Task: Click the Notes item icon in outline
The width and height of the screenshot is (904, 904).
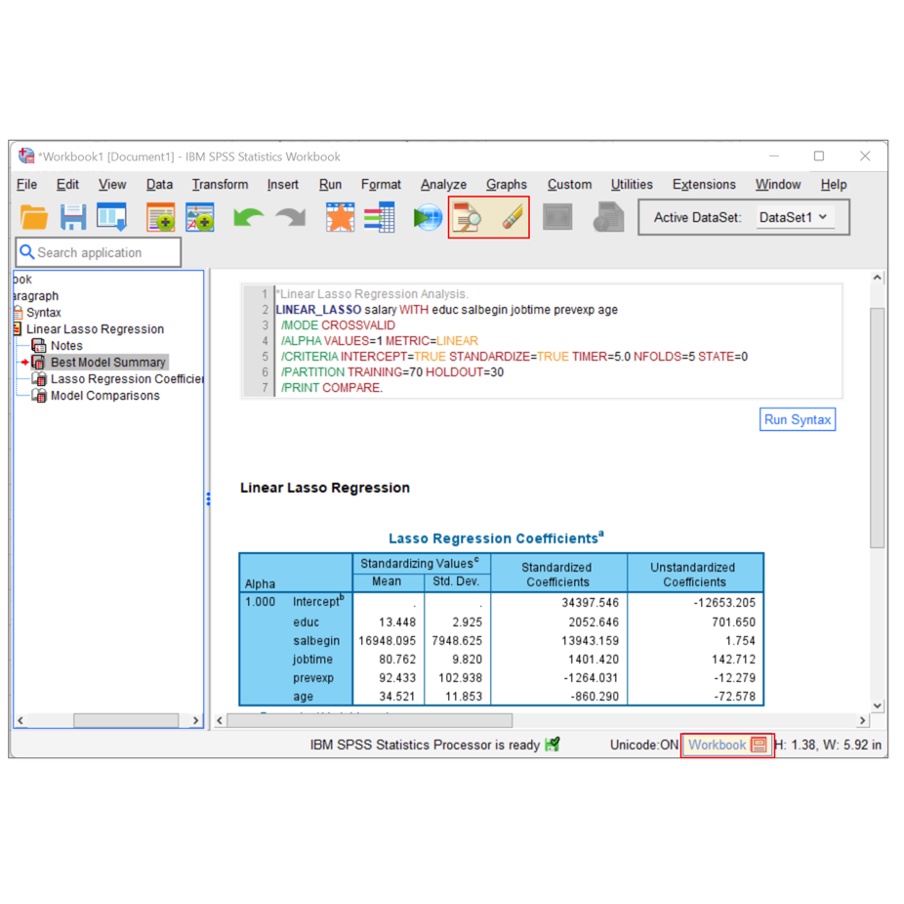Action: tap(39, 345)
